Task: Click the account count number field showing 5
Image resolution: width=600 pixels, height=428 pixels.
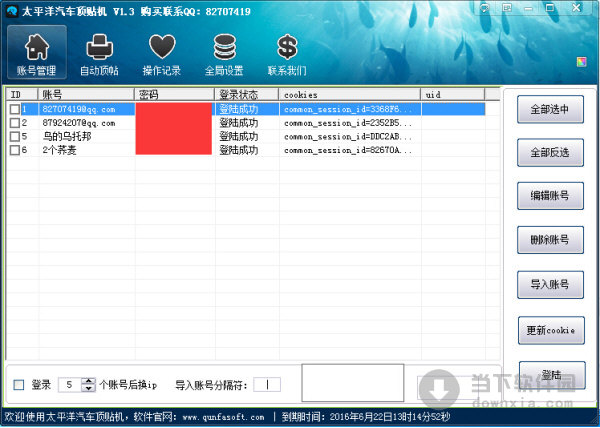Action: pyautogui.click(x=70, y=385)
